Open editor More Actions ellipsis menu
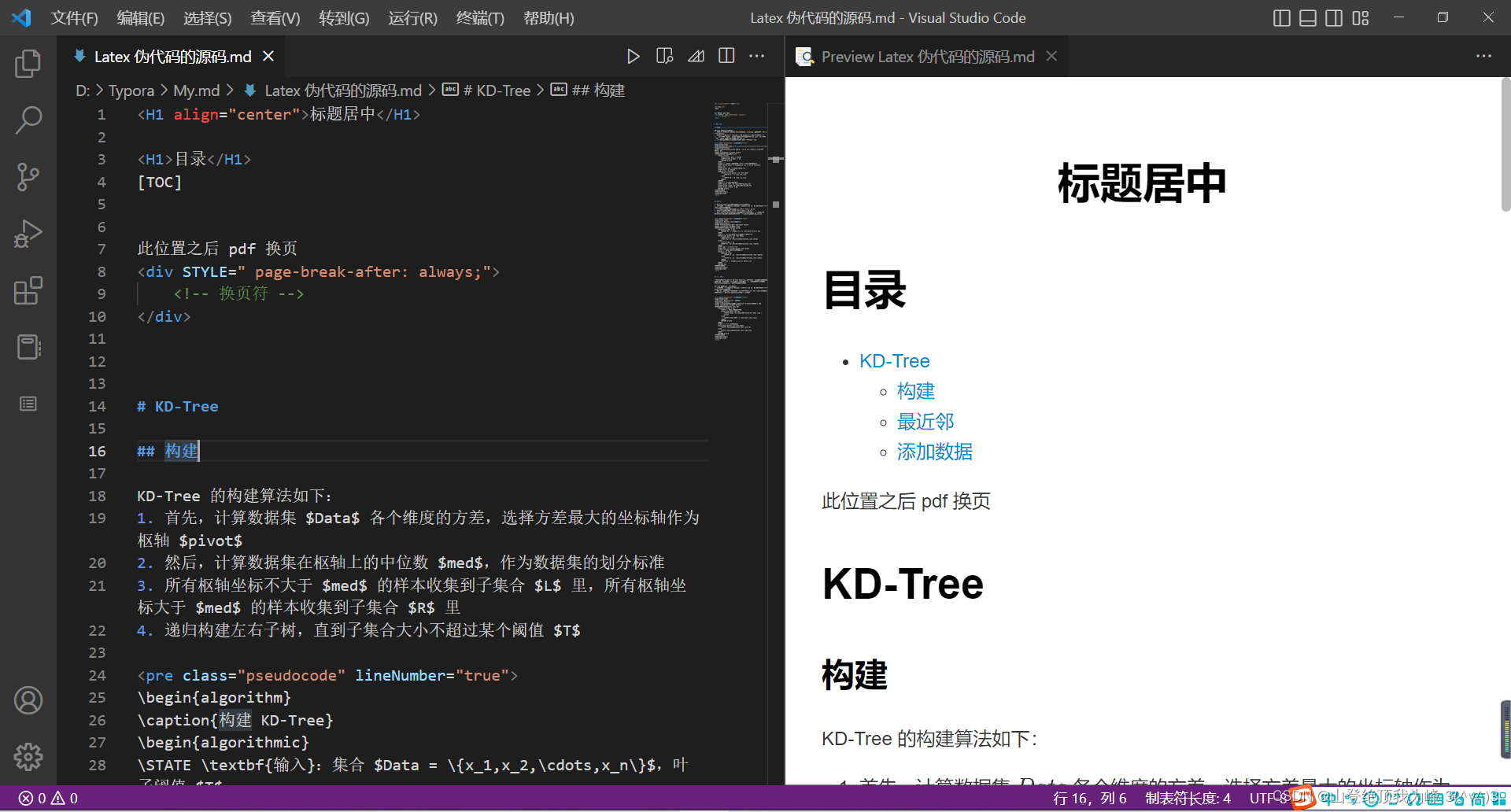This screenshot has height=812, width=1511. (757, 57)
